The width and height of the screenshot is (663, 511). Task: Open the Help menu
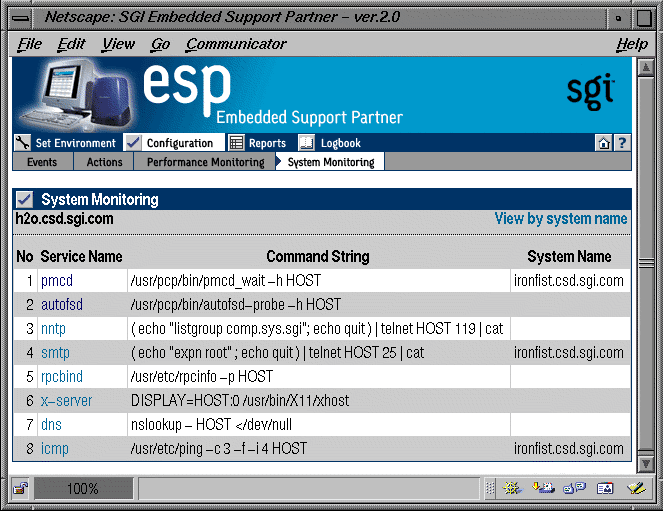click(x=632, y=44)
